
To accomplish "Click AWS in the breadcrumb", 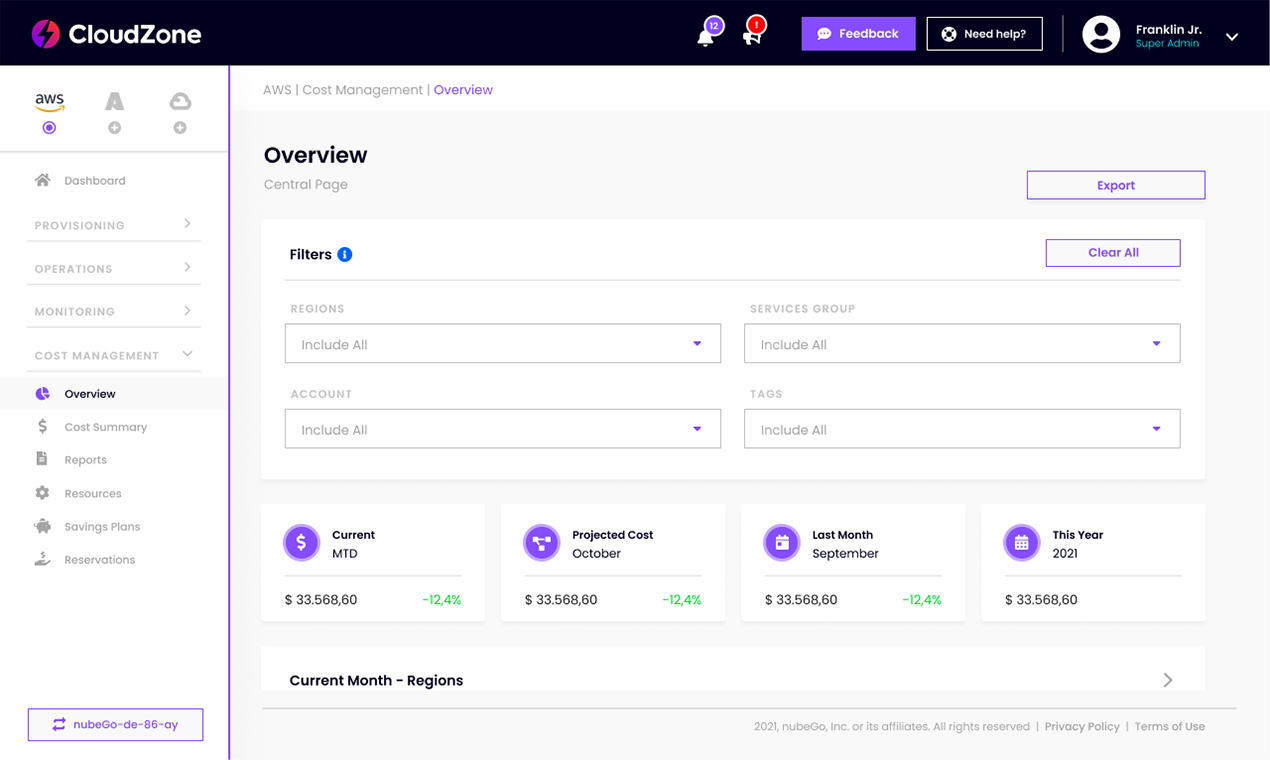I will 277,90.
